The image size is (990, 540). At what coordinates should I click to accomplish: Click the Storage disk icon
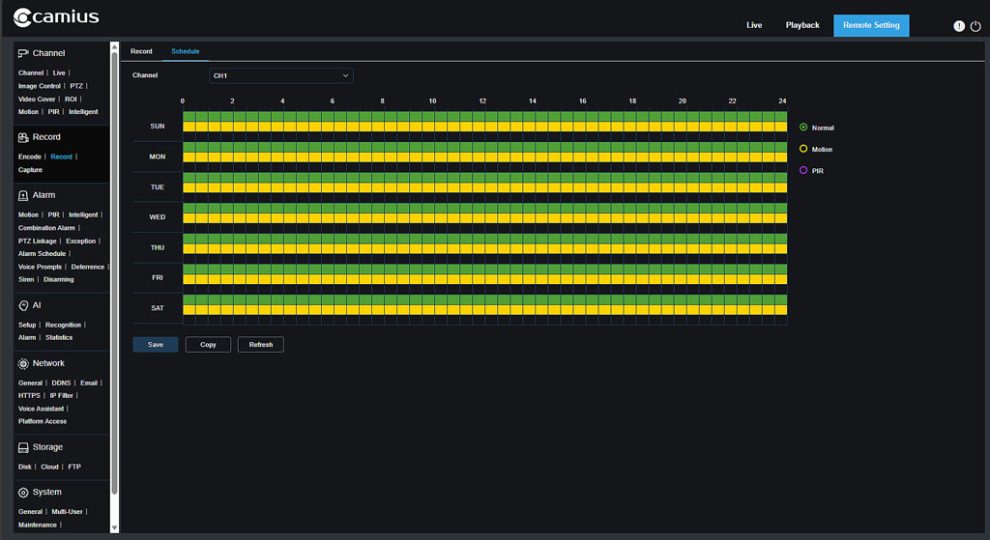(x=23, y=447)
